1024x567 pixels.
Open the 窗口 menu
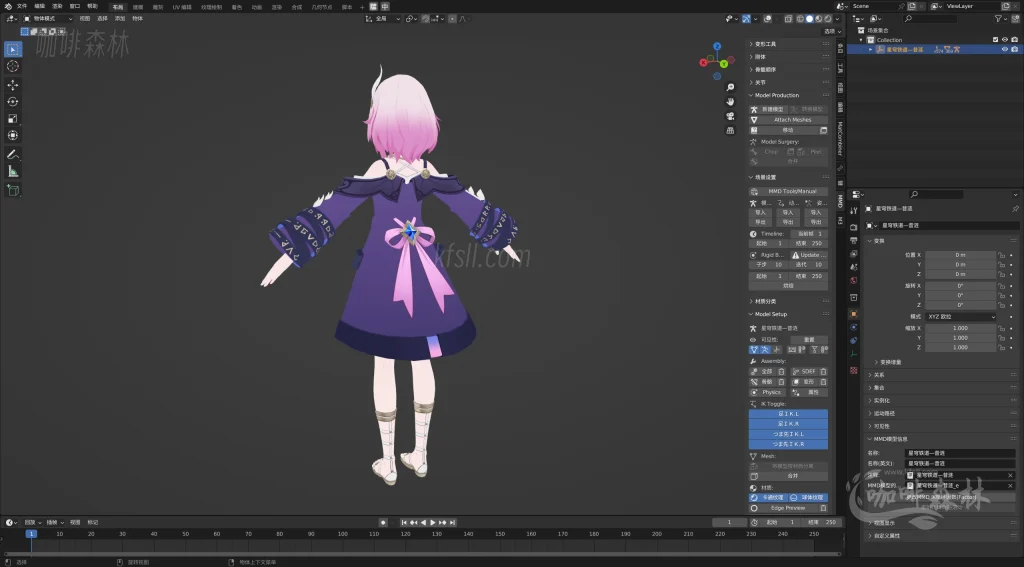[74, 7]
